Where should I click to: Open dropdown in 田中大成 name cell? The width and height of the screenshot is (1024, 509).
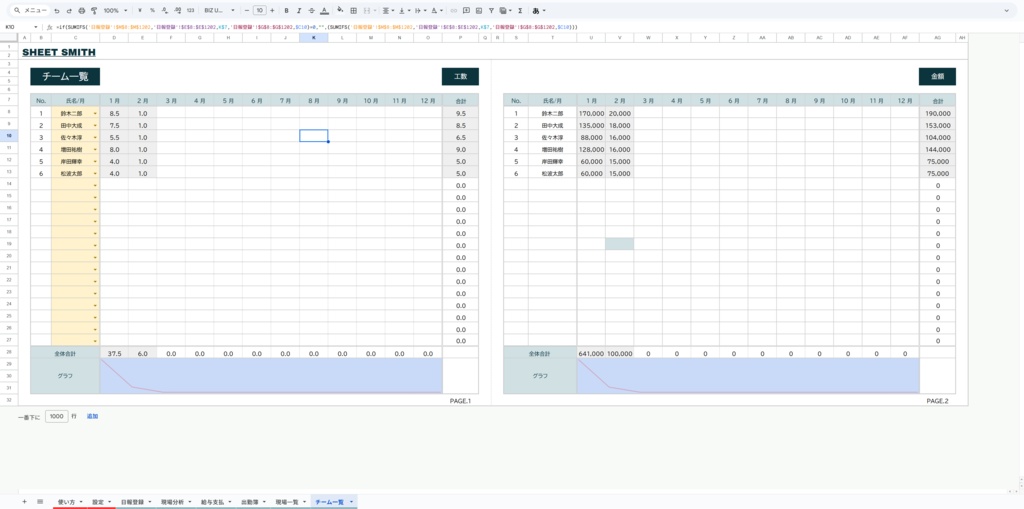(95, 125)
